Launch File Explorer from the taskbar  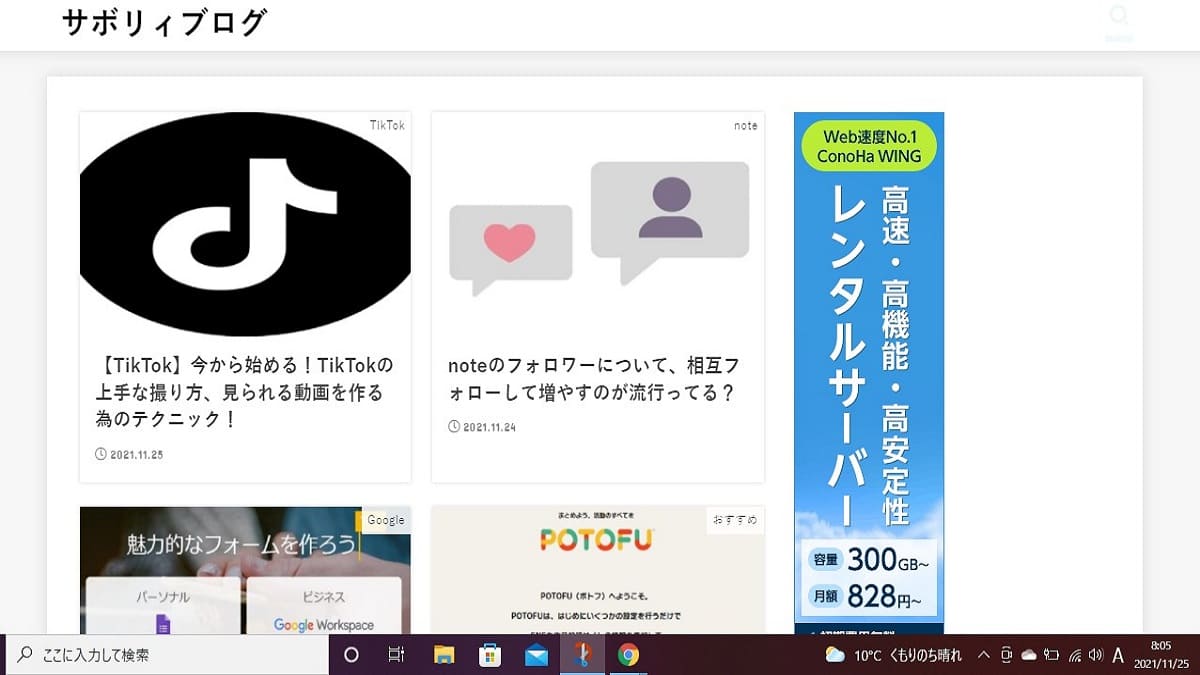point(444,655)
